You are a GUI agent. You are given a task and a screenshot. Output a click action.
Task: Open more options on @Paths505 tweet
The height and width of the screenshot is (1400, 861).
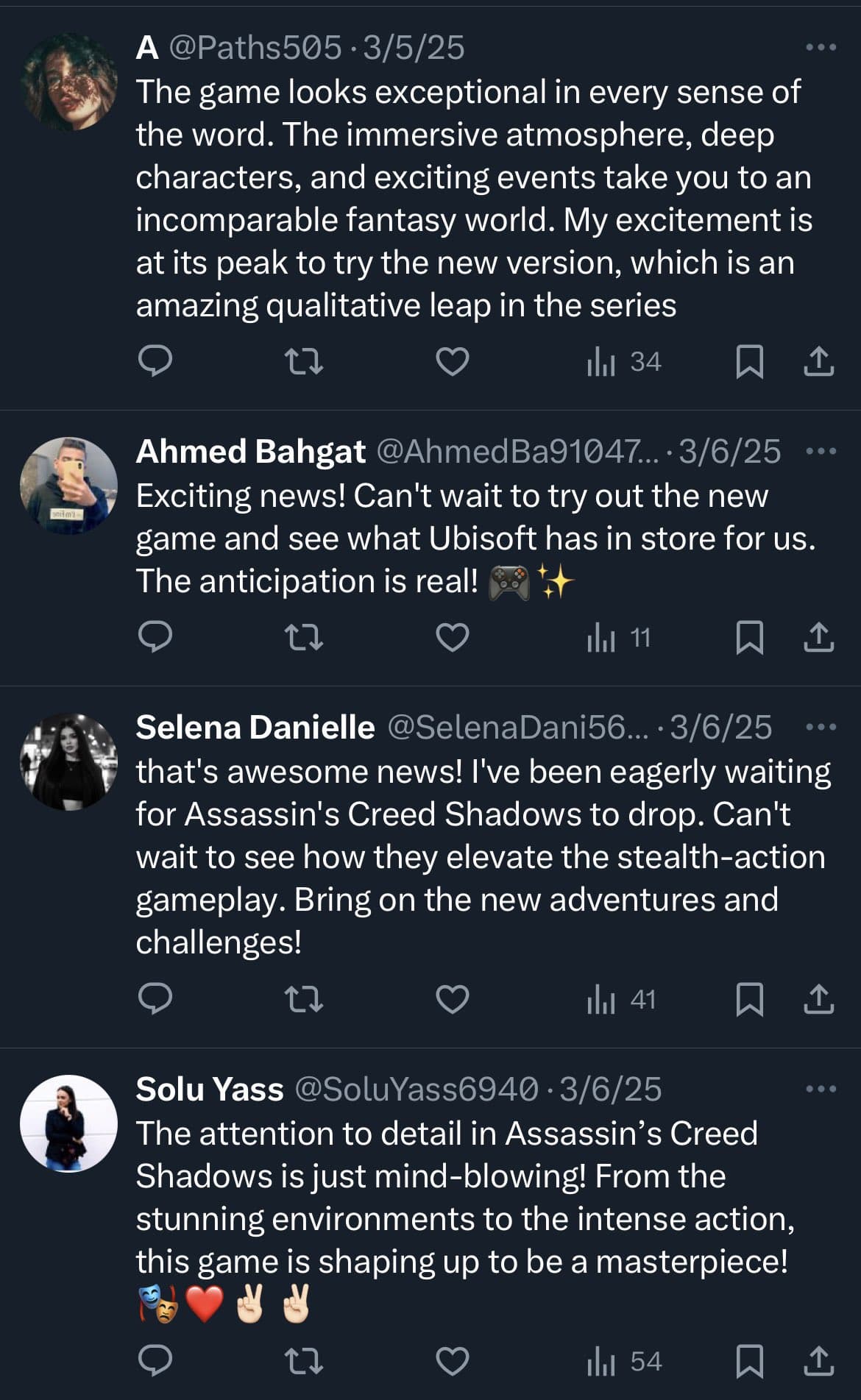[821, 48]
